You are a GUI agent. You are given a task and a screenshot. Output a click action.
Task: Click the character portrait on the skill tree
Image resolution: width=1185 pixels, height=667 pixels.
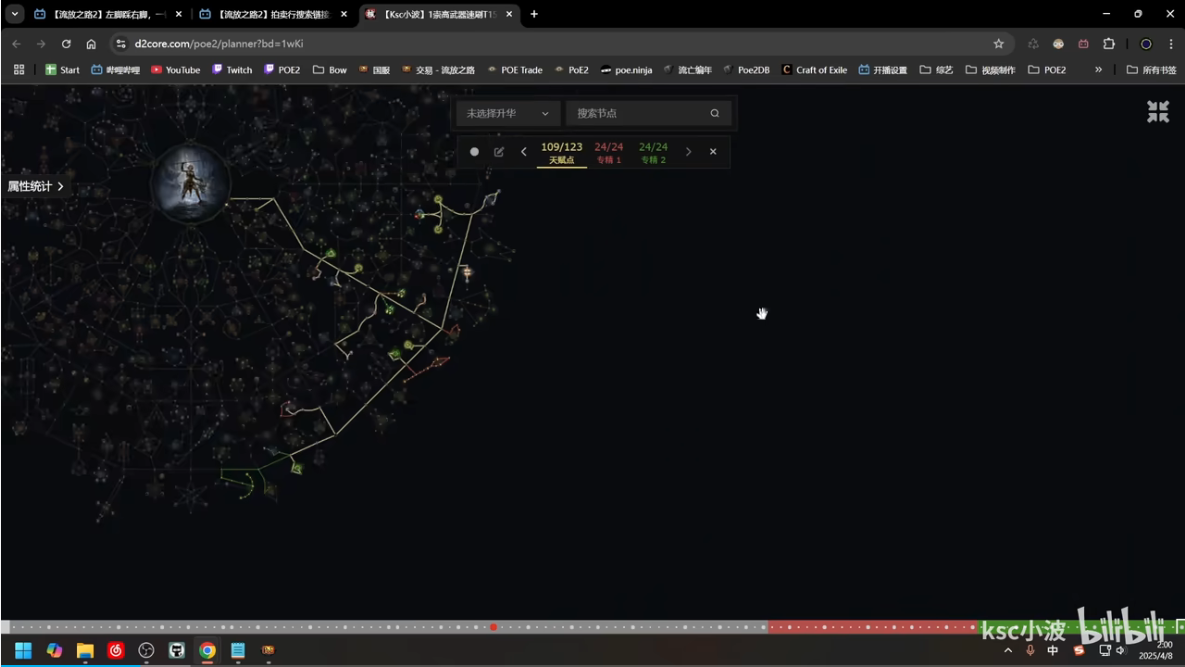click(191, 183)
